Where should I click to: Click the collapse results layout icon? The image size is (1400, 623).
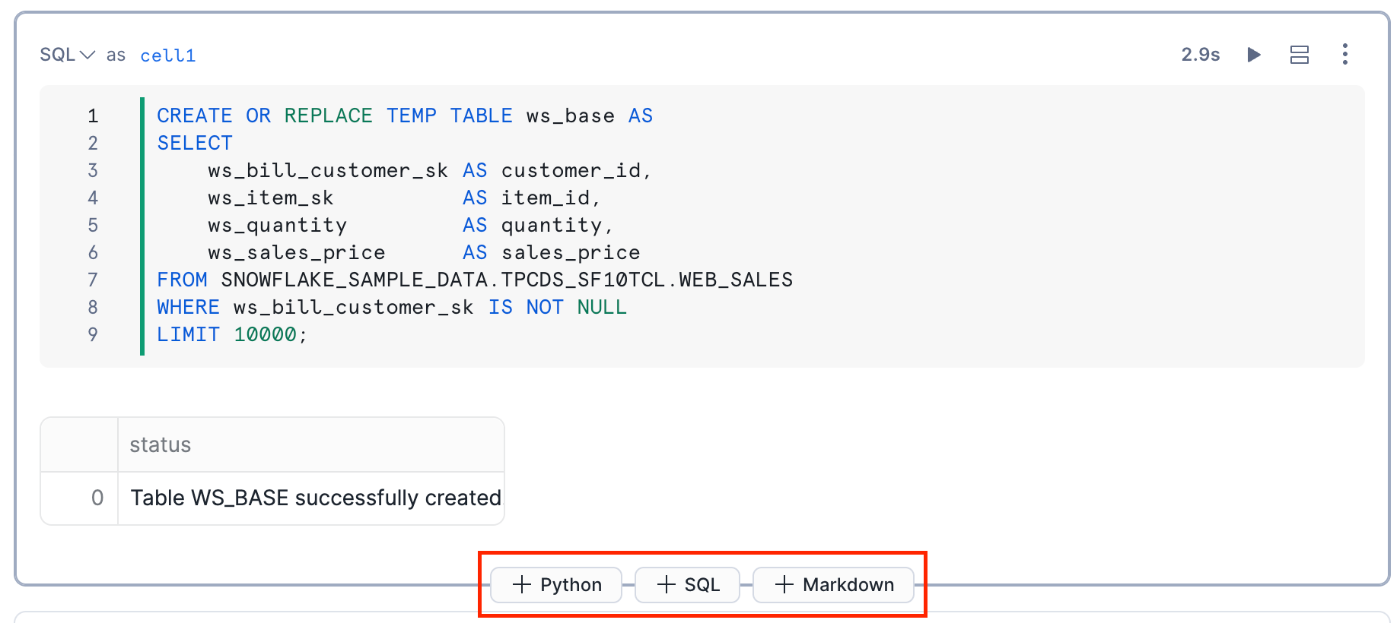point(1299,55)
